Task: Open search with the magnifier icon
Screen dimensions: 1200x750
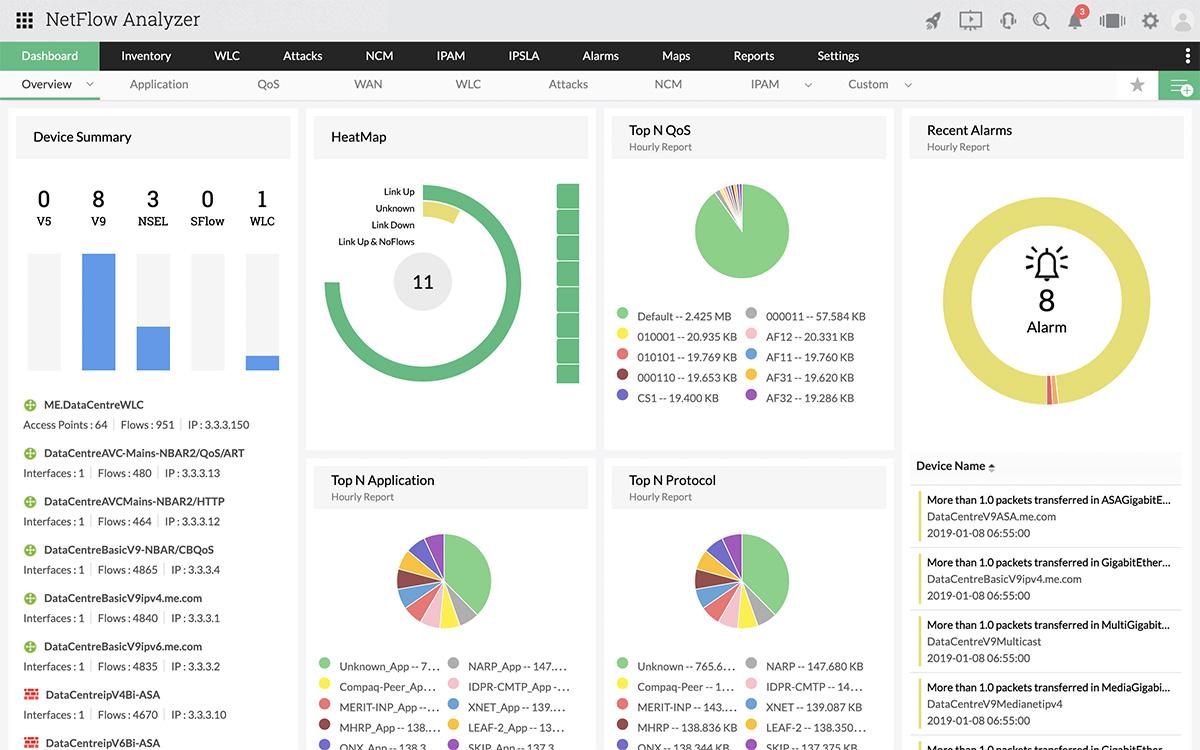Action: click(1041, 19)
